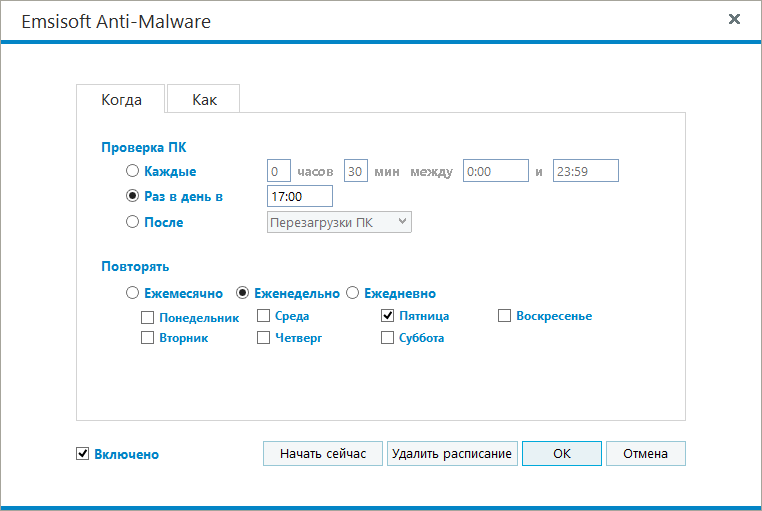Click Удалить расписание button
762x511 pixels.
[452, 454]
